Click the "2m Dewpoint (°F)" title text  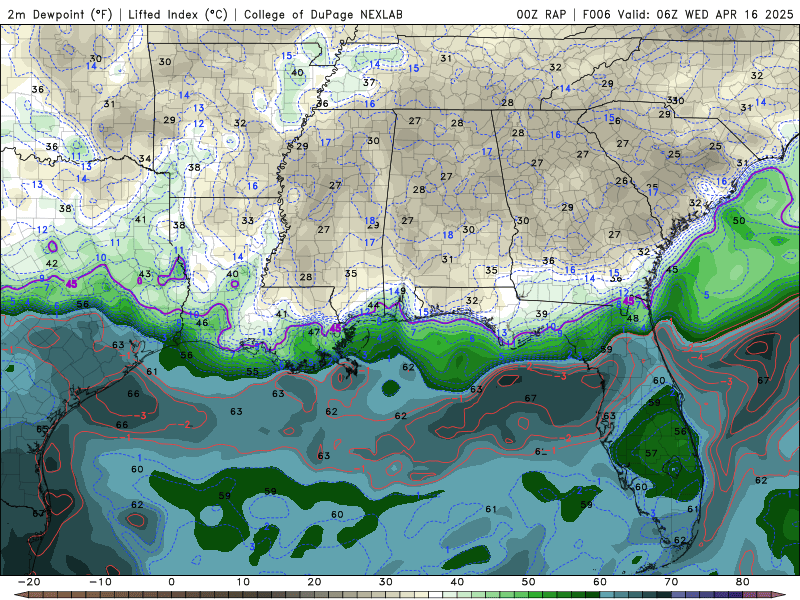coord(60,14)
